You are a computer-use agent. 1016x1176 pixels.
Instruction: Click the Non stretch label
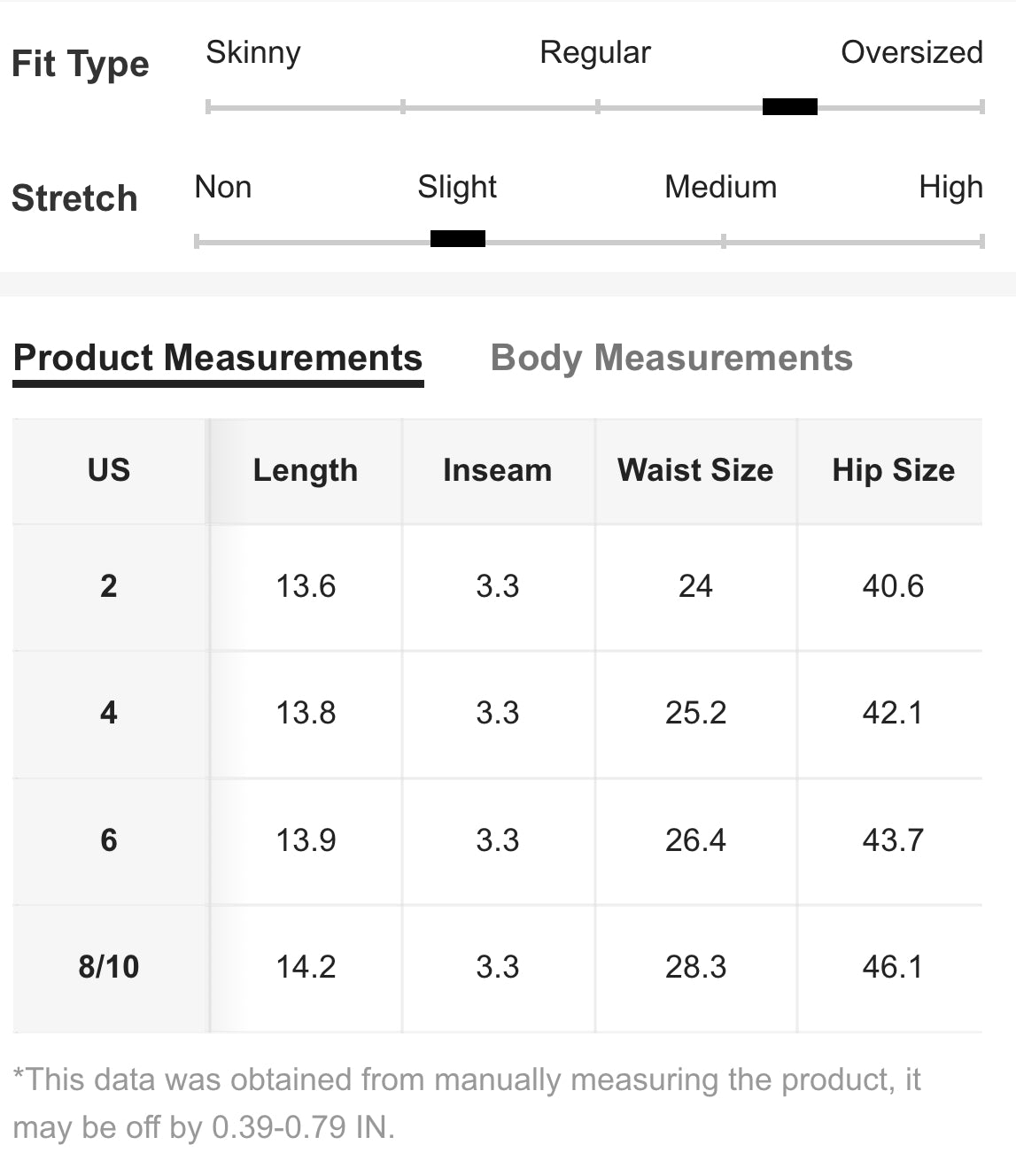(223, 187)
